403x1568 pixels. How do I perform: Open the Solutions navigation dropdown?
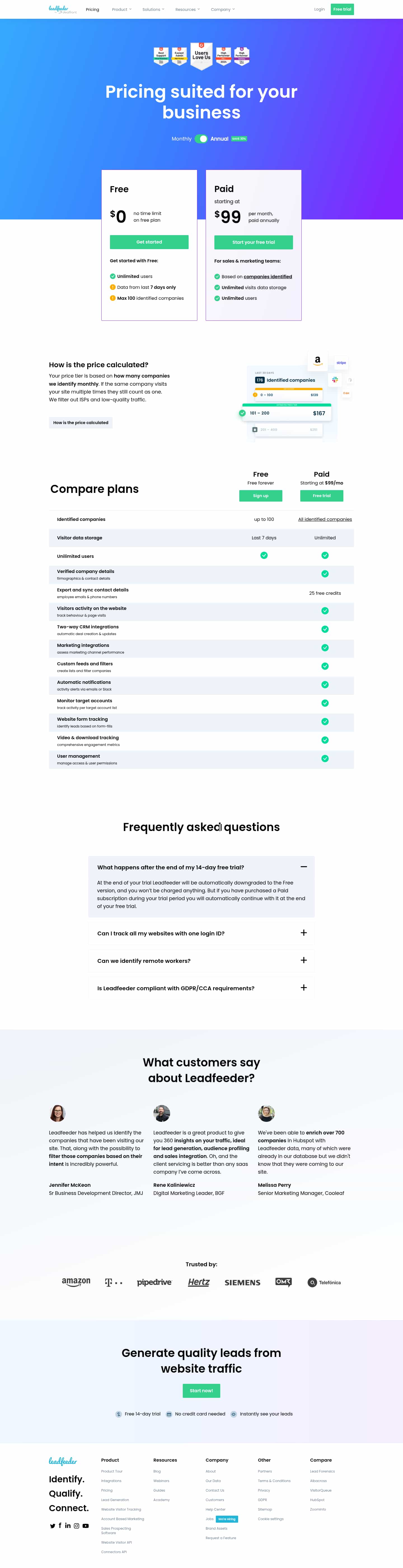click(153, 10)
